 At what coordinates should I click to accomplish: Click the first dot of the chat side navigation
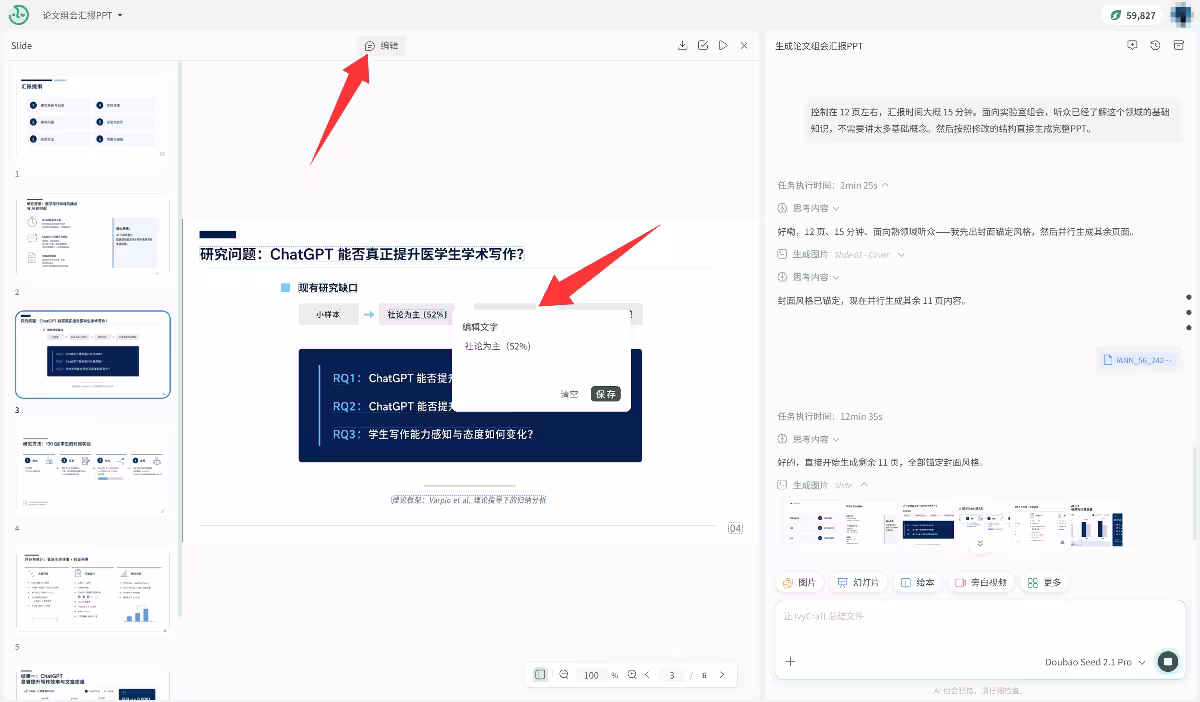coord(1189,297)
